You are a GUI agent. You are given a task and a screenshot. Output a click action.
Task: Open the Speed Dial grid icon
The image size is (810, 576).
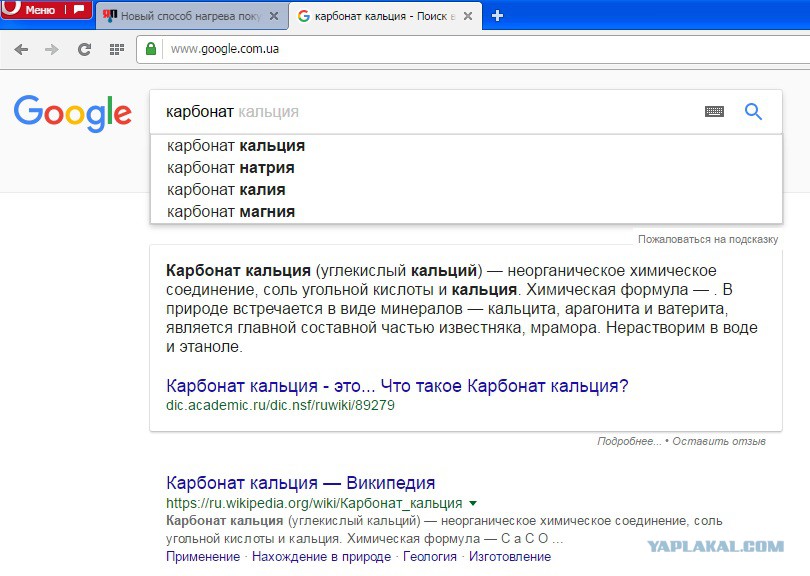pyautogui.click(x=117, y=50)
